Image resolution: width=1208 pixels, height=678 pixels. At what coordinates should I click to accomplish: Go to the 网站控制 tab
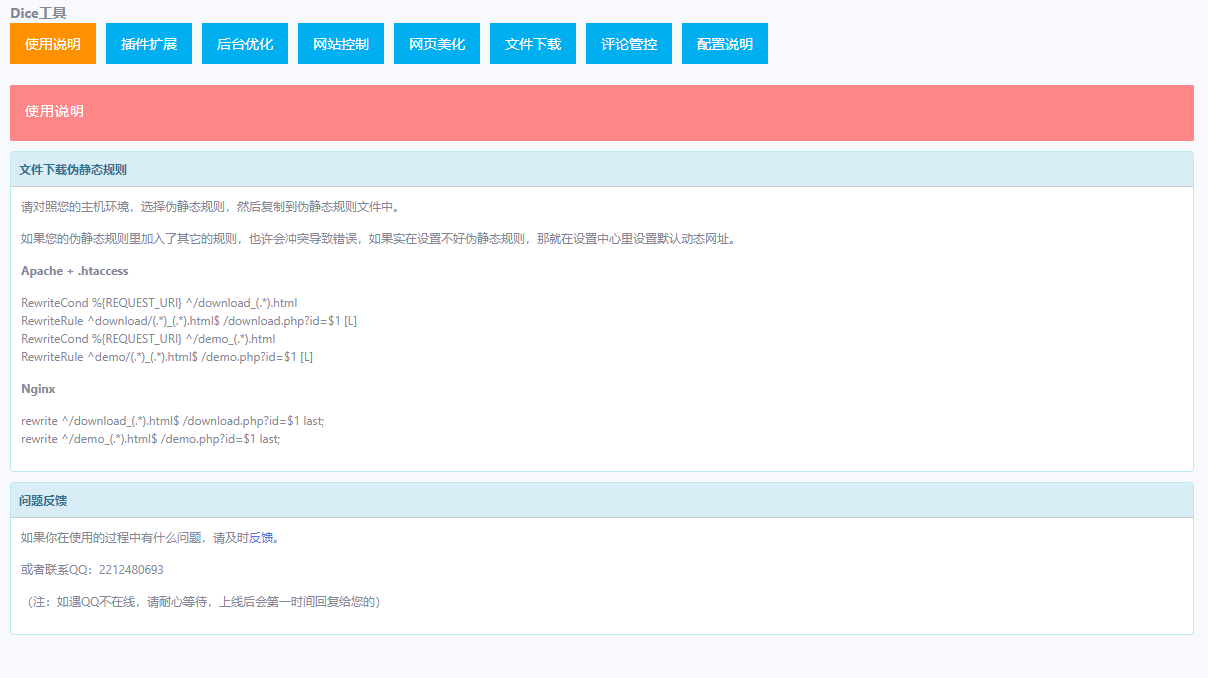pos(341,44)
